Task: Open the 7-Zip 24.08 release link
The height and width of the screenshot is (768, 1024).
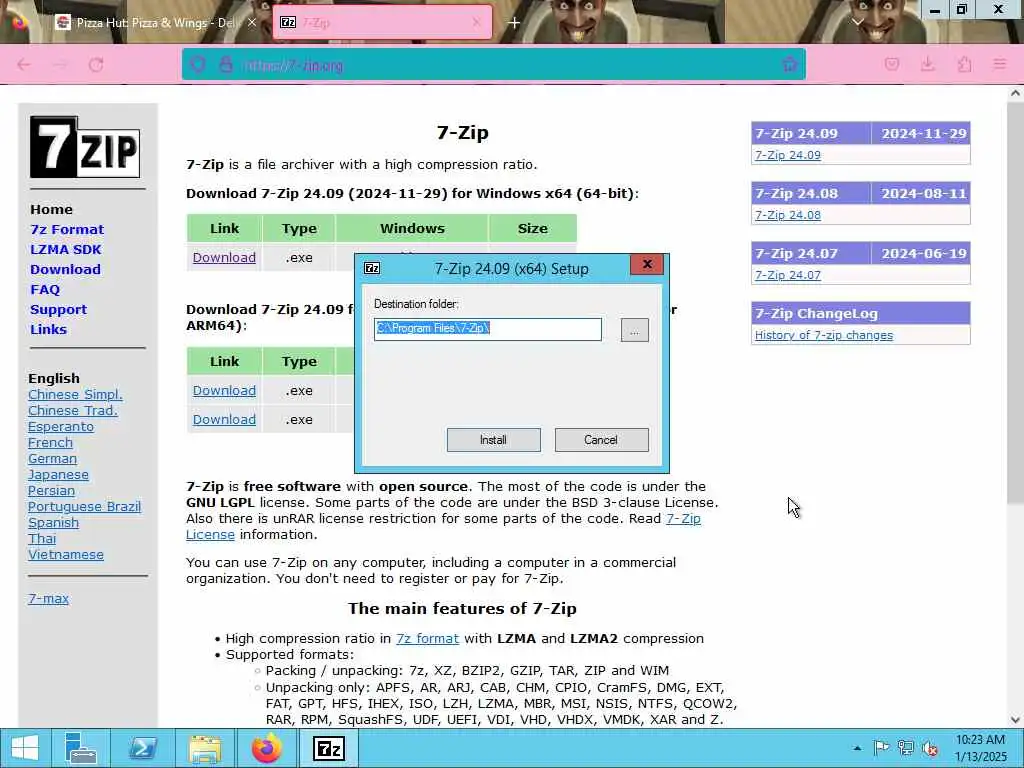Action: click(788, 215)
